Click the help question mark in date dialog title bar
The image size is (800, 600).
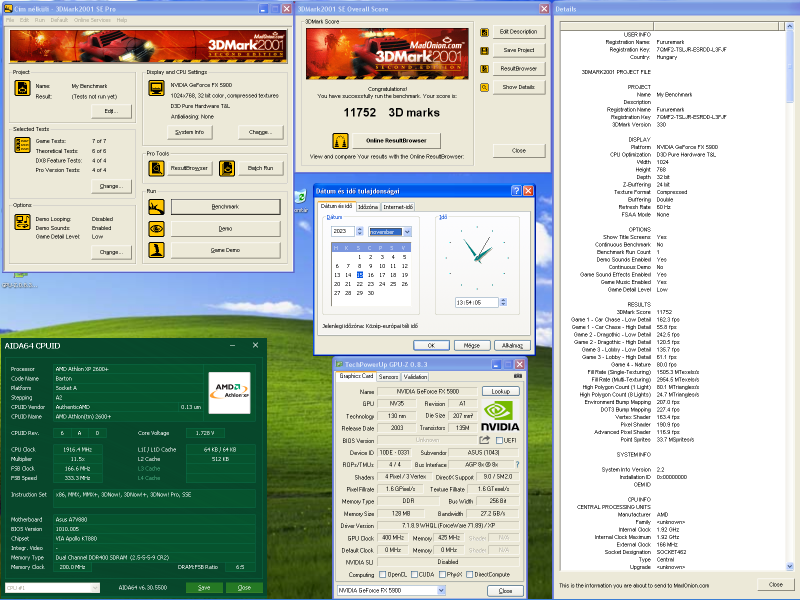516,191
